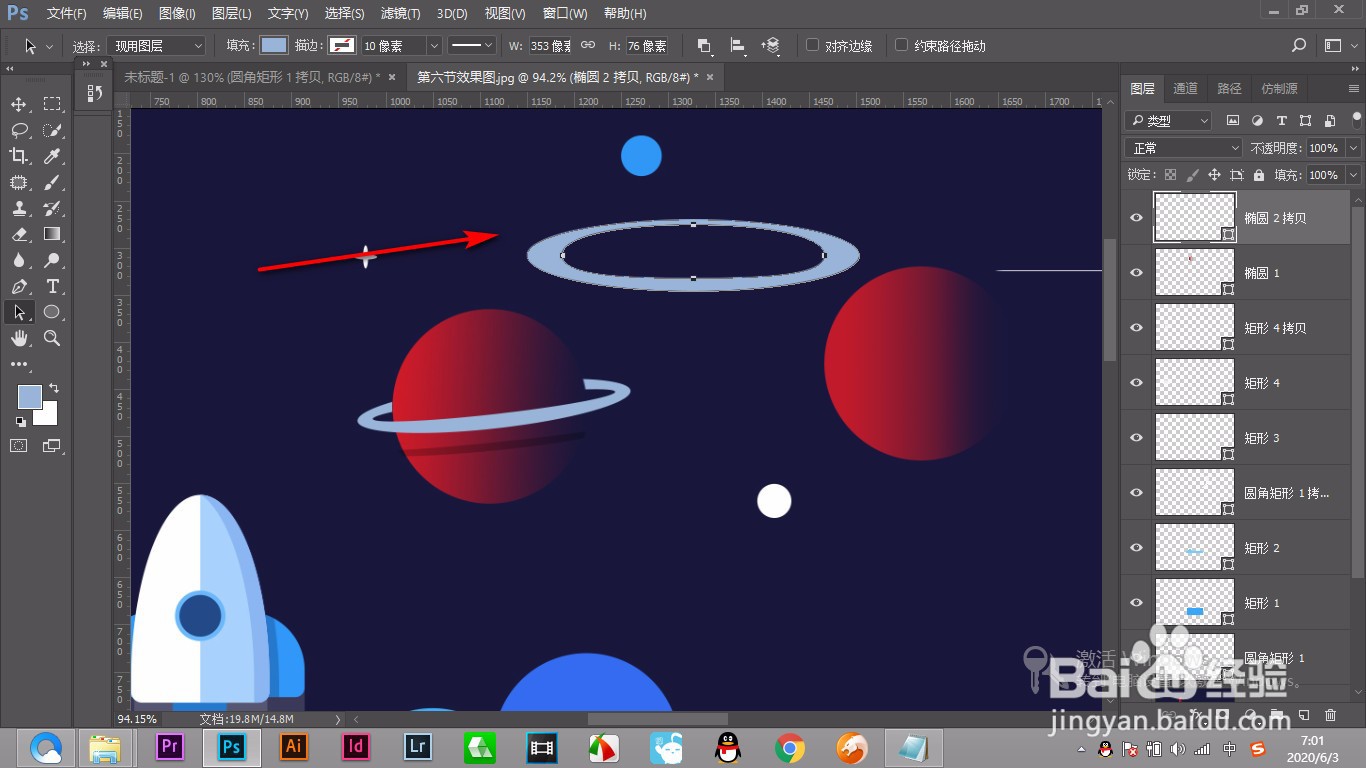Switch to the 通道 tab

[1186, 88]
